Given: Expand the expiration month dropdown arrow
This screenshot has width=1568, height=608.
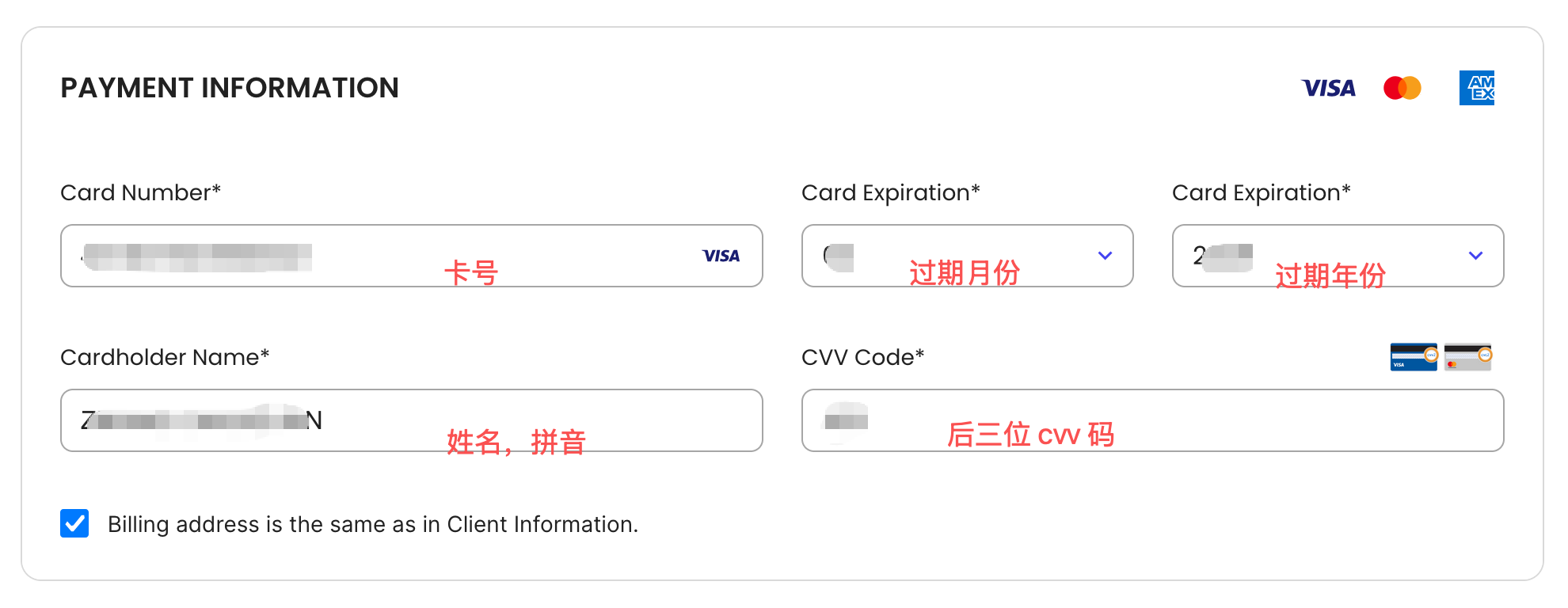Looking at the screenshot, I should click(1105, 256).
